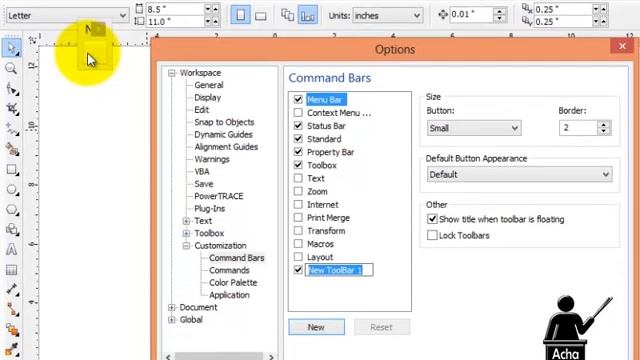The width and height of the screenshot is (640, 360).
Task: Select the Polygon tool
Action: coord(12,210)
